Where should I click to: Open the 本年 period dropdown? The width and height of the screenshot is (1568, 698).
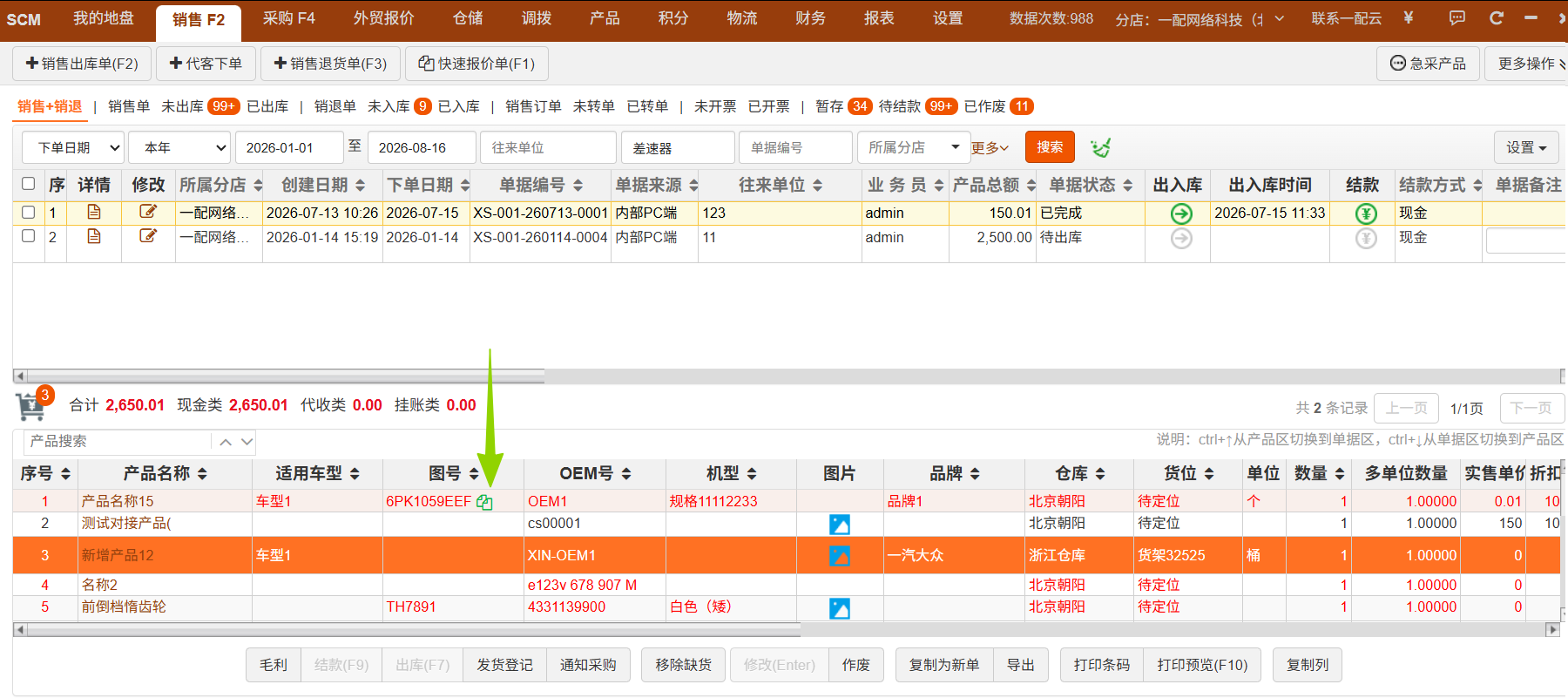(x=180, y=147)
